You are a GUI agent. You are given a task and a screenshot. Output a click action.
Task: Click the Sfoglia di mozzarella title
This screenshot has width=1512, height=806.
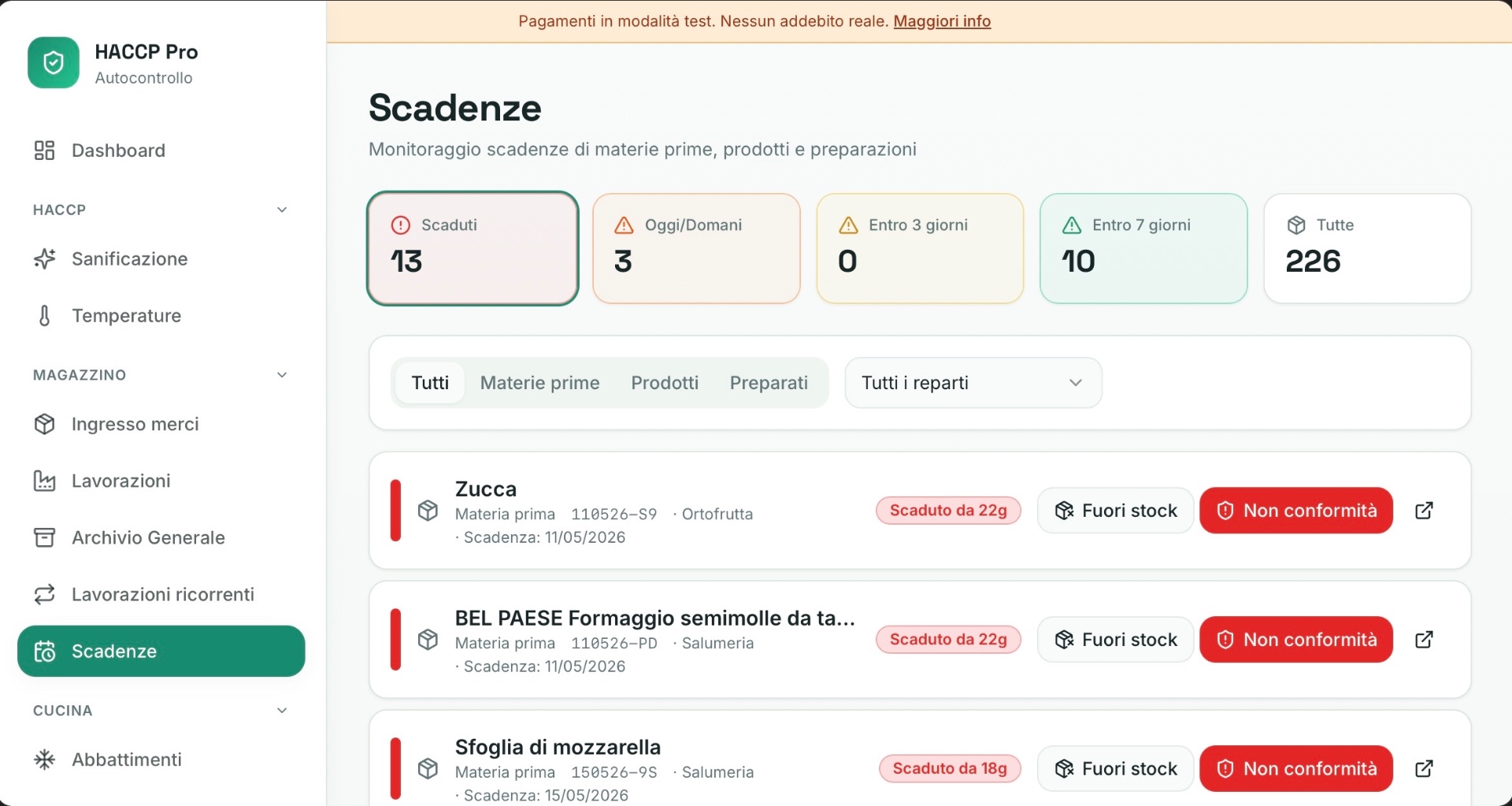click(x=558, y=748)
